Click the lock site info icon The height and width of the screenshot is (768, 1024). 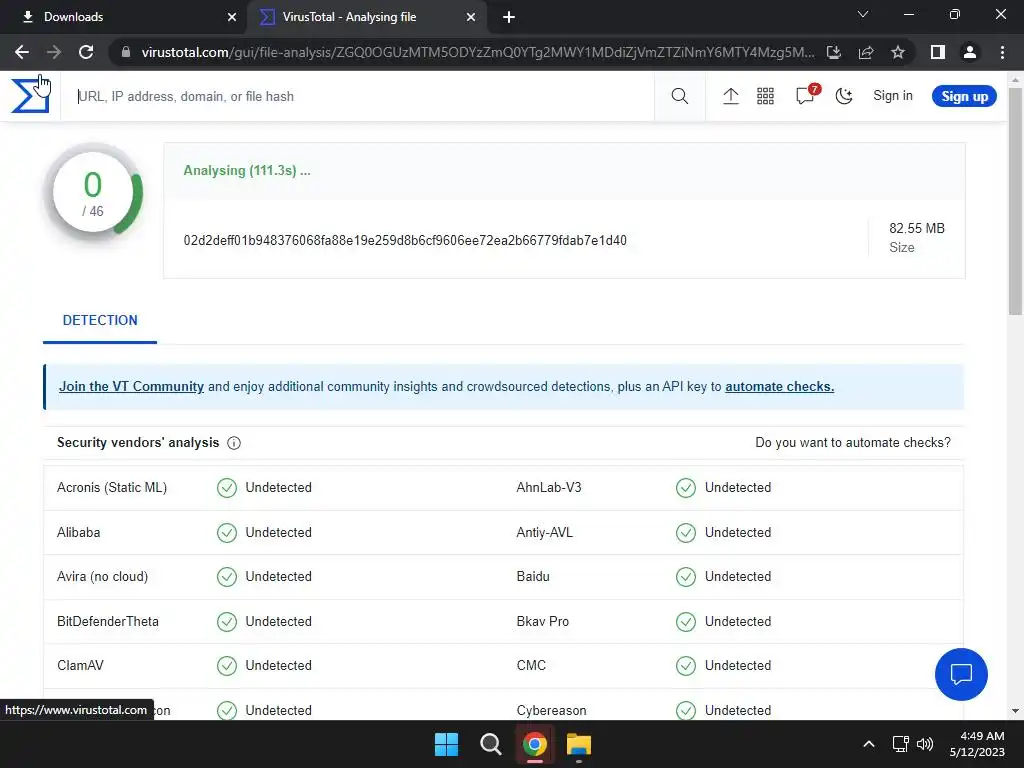(126, 52)
